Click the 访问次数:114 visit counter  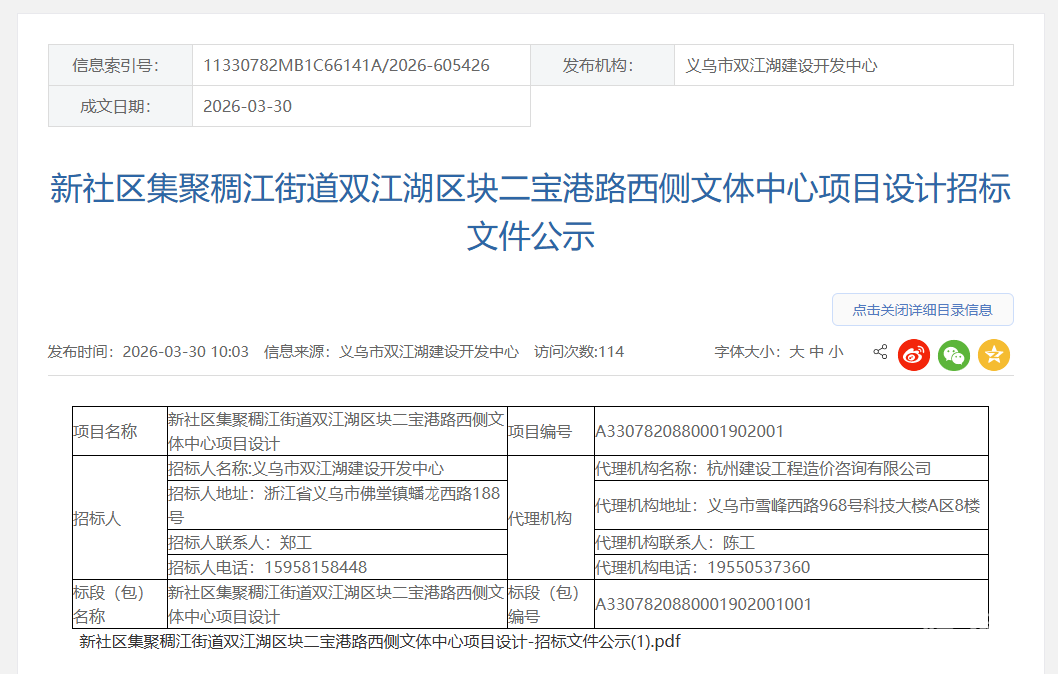[578, 352]
